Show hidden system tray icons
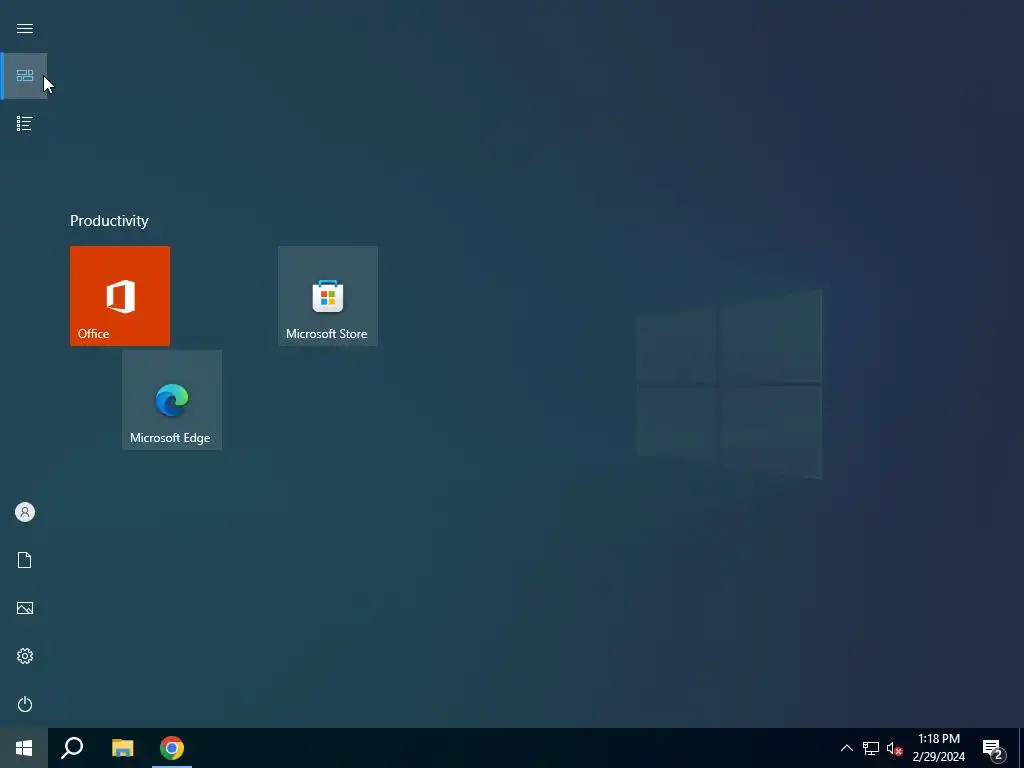Image resolution: width=1024 pixels, height=768 pixels. tap(846, 748)
